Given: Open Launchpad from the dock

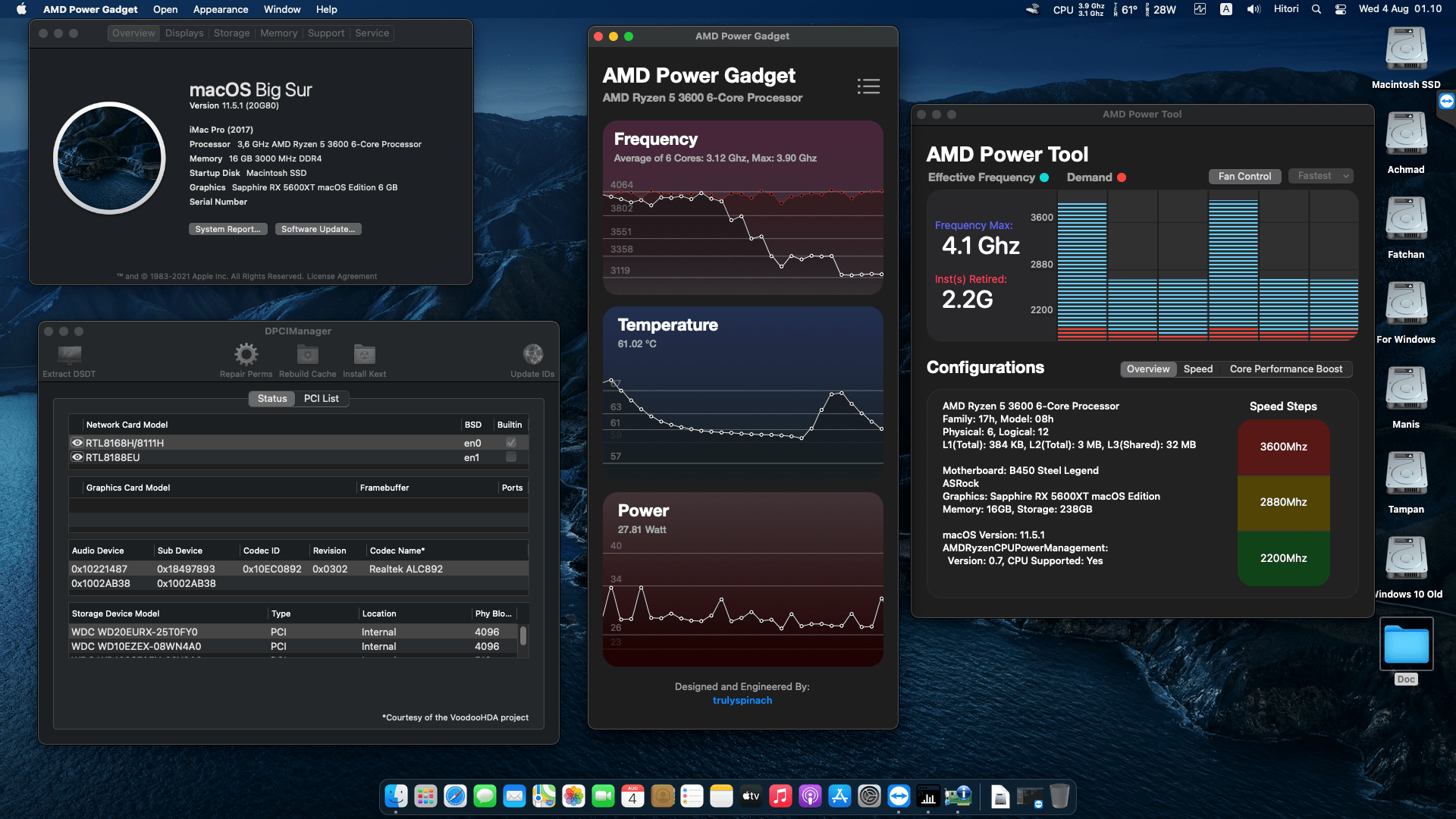Looking at the screenshot, I should [425, 795].
